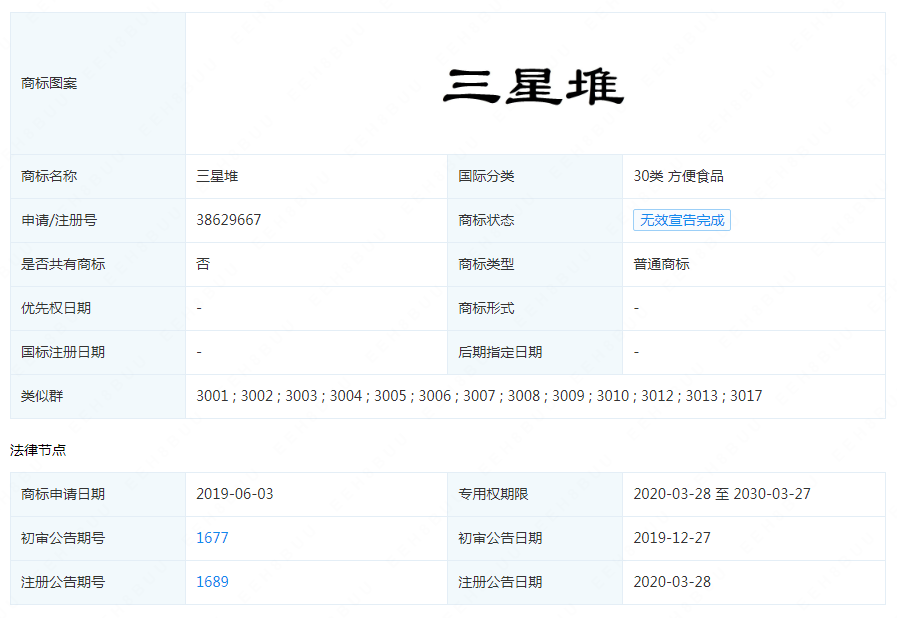
Task: Click the 商标形式 label
Action: coord(486,308)
